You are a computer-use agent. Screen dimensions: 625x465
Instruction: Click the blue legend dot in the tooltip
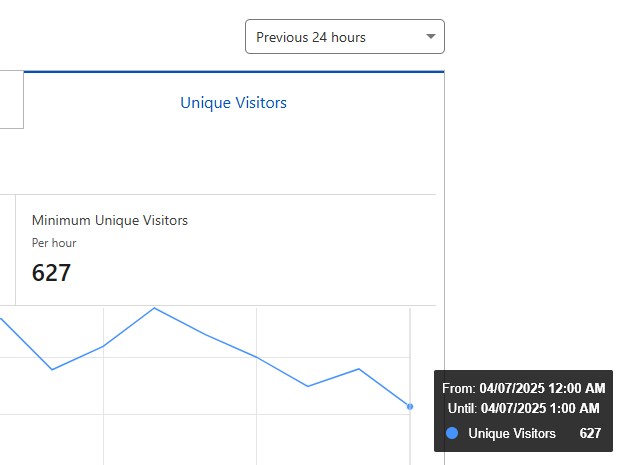click(x=452, y=433)
